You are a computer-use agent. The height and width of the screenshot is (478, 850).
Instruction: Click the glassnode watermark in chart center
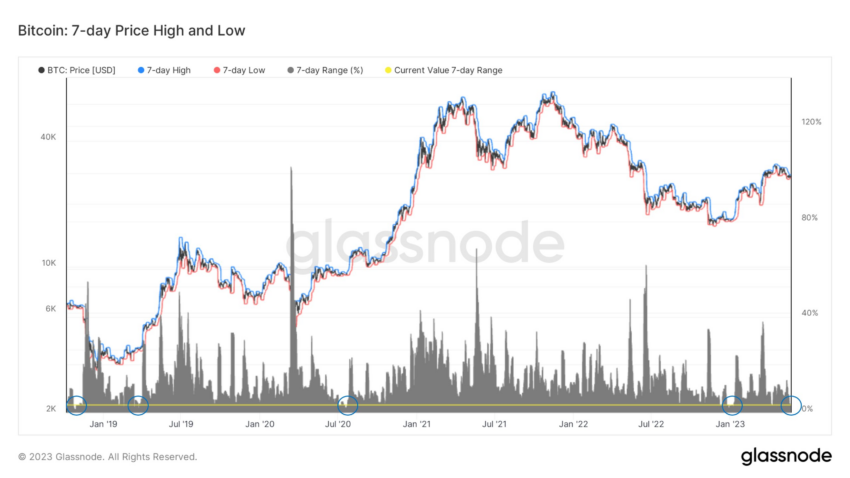[425, 242]
